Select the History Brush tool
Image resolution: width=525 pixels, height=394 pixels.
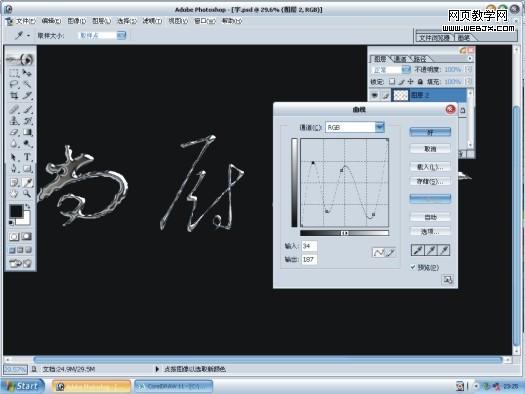[x=27, y=121]
